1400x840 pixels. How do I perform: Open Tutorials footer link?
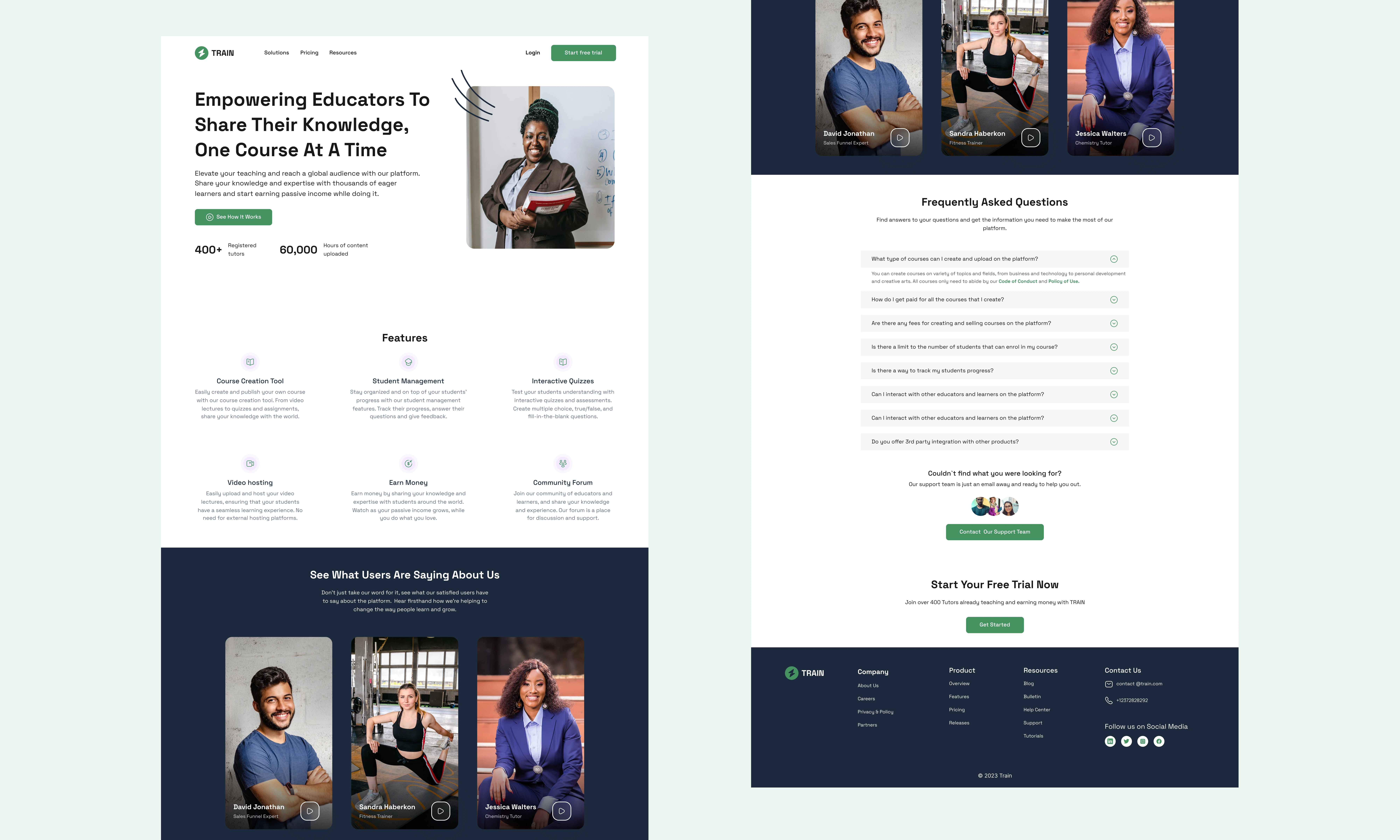[x=1033, y=736]
